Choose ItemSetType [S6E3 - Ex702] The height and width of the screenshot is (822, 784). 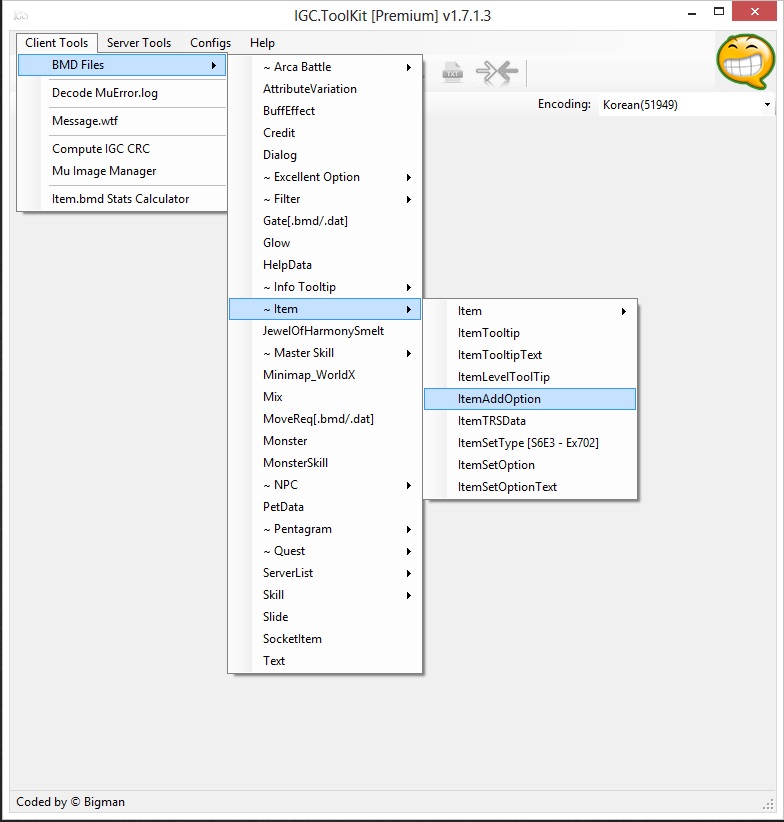530,444
